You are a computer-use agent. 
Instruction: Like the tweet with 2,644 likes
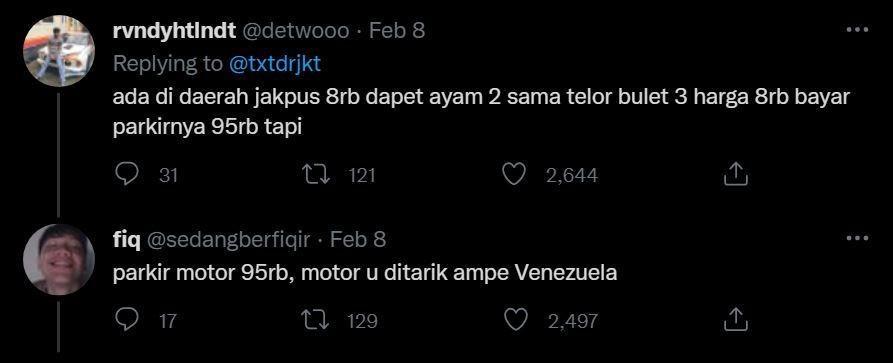click(x=514, y=174)
